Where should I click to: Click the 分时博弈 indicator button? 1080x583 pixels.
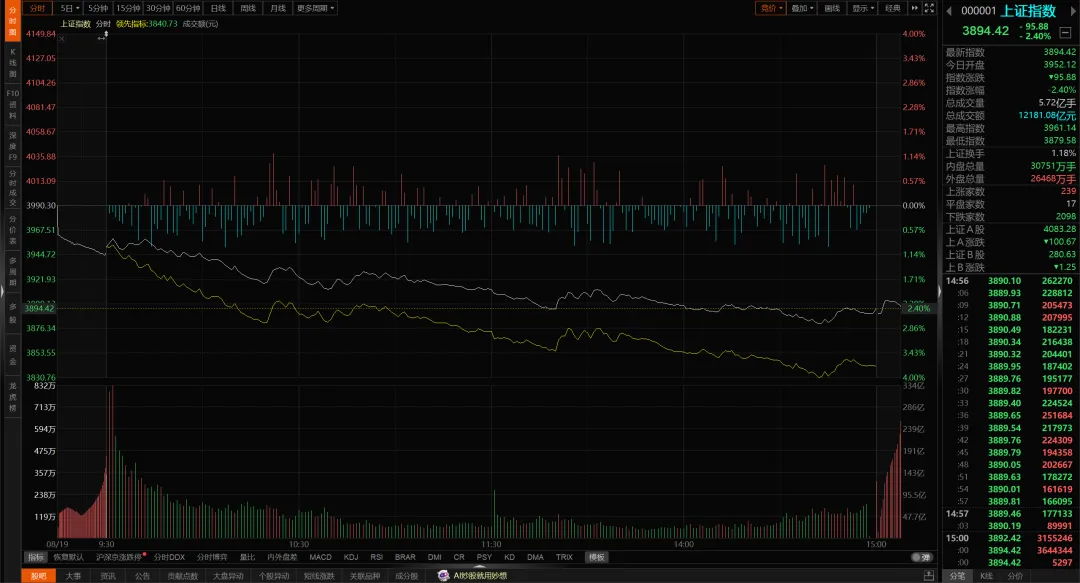click(x=212, y=558)
